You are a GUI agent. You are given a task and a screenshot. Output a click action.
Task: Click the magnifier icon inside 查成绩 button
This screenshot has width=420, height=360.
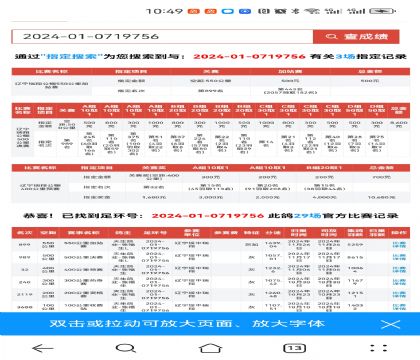[331, 37]
